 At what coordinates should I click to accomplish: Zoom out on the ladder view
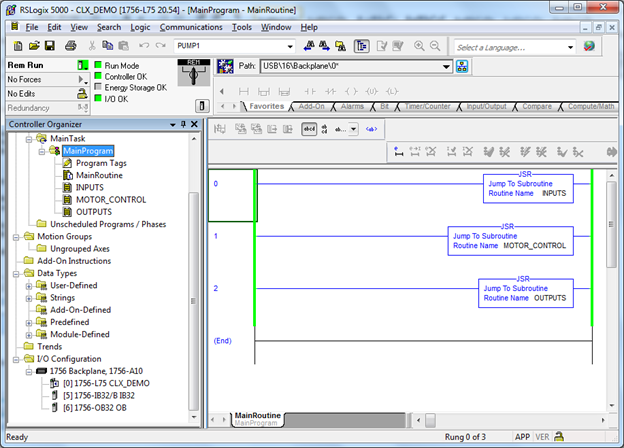(x=435, y=46)
